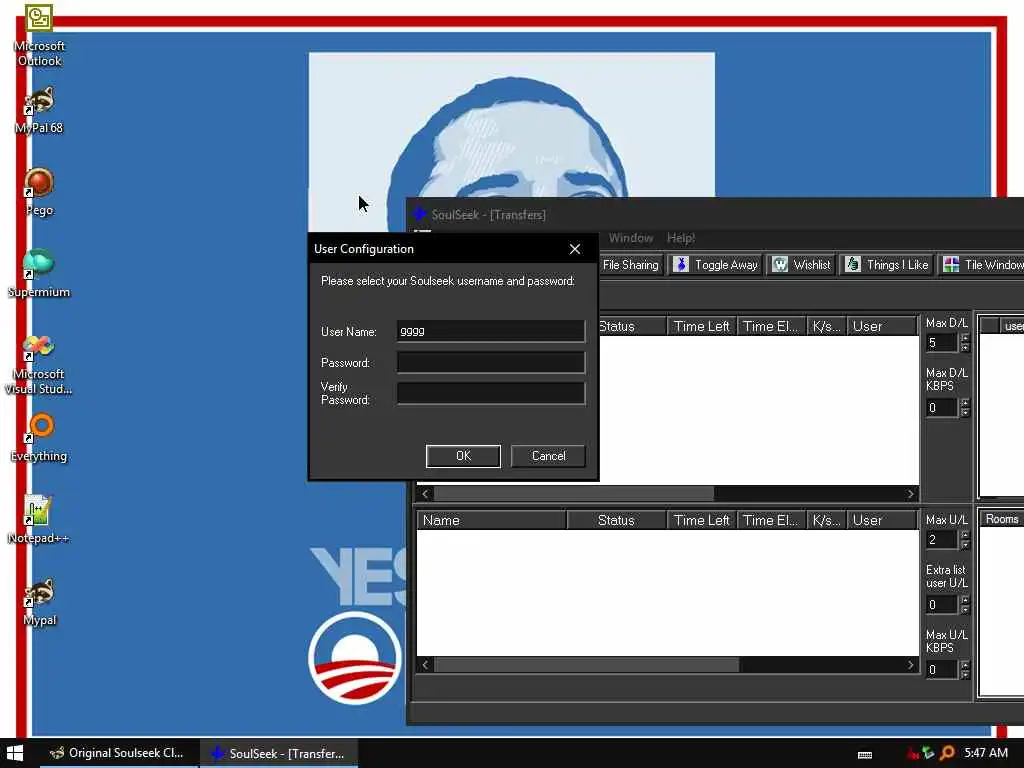1024x768 pixels.
Task: Click Max U/L value box
Action: coord(942,539)
